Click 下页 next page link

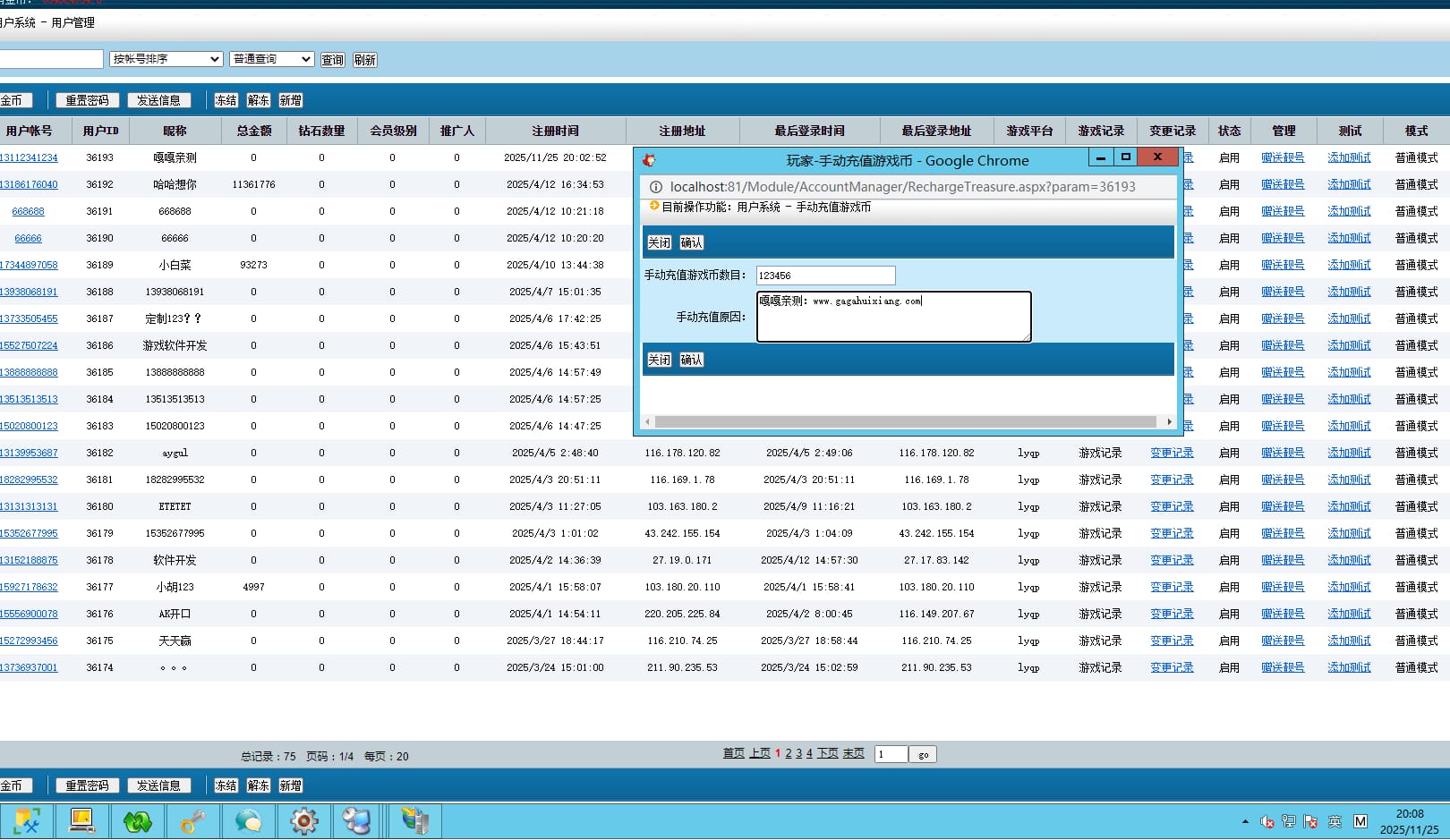(827, 753)
